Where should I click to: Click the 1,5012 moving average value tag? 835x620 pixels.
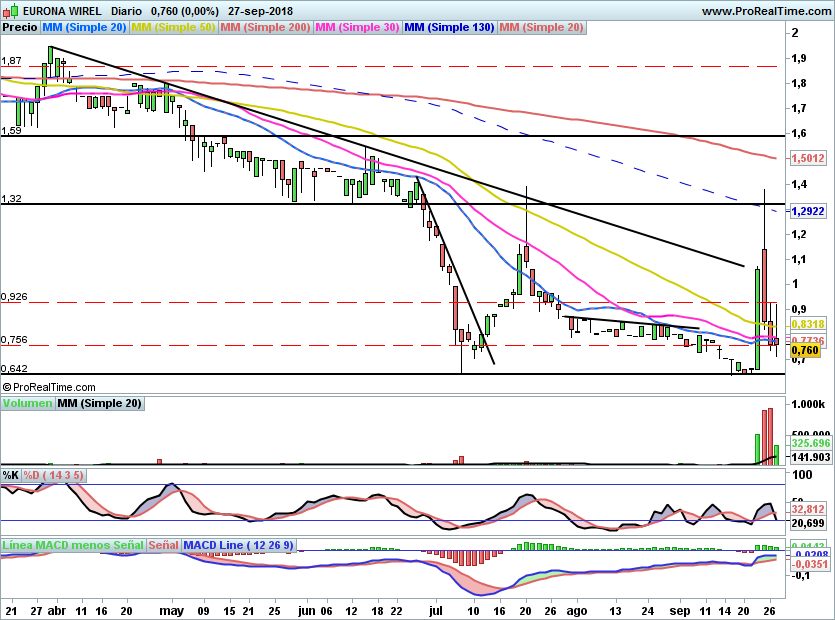pos(808,158)
